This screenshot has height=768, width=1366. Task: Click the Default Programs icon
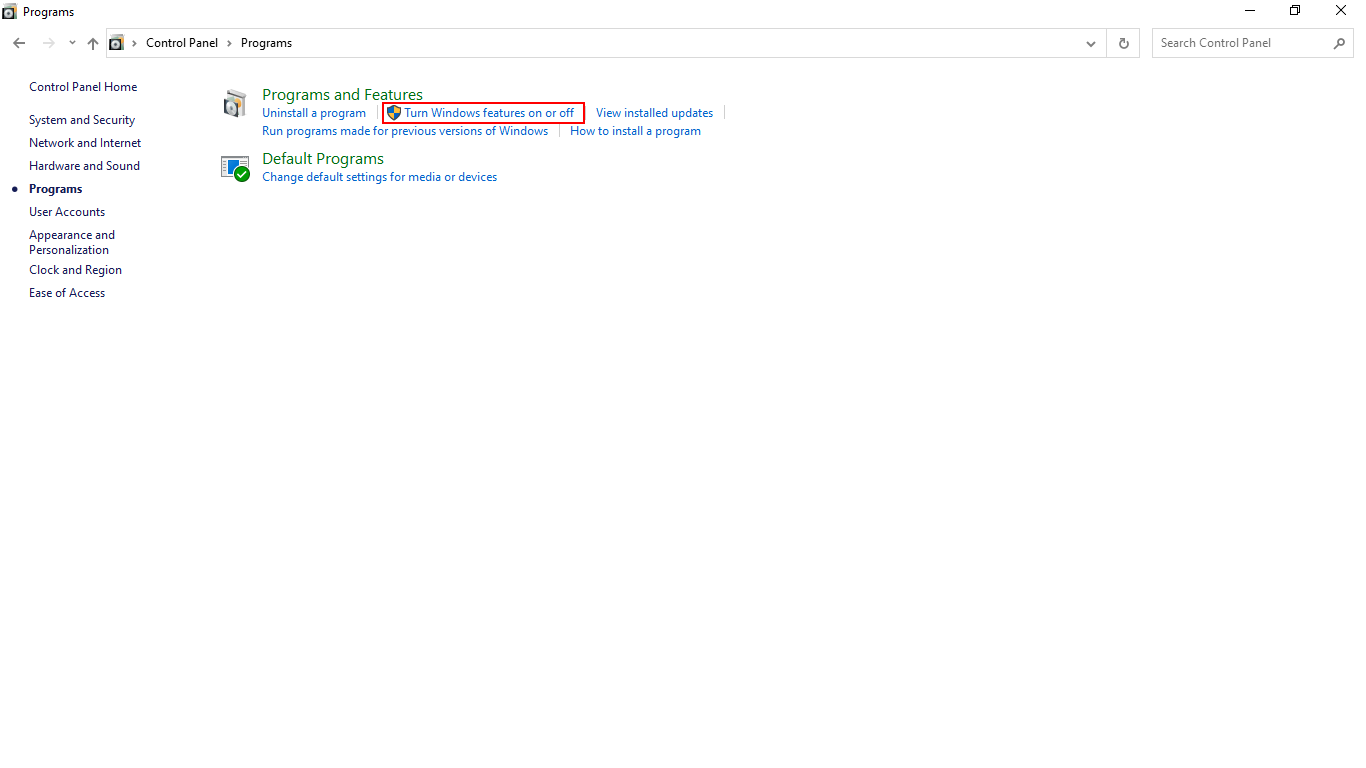click(235, 168)
